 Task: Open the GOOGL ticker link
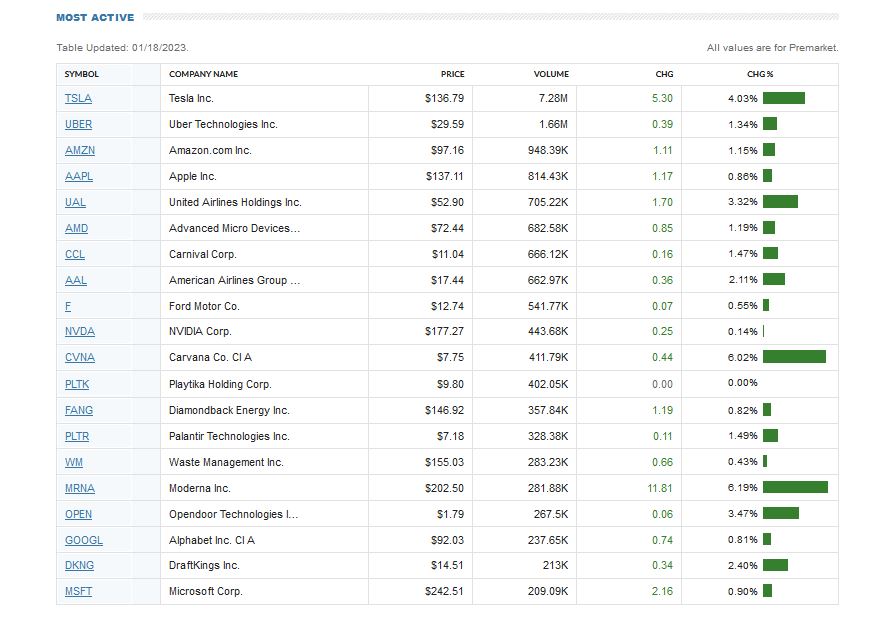84,540
